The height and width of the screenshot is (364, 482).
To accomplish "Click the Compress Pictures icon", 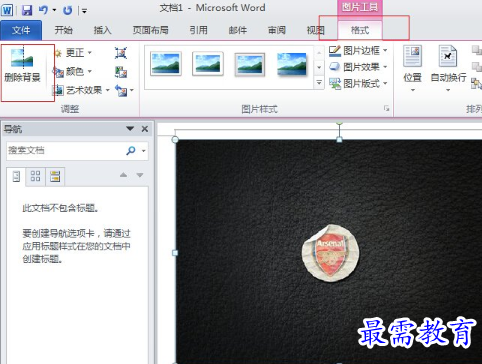I will [121, 53].
